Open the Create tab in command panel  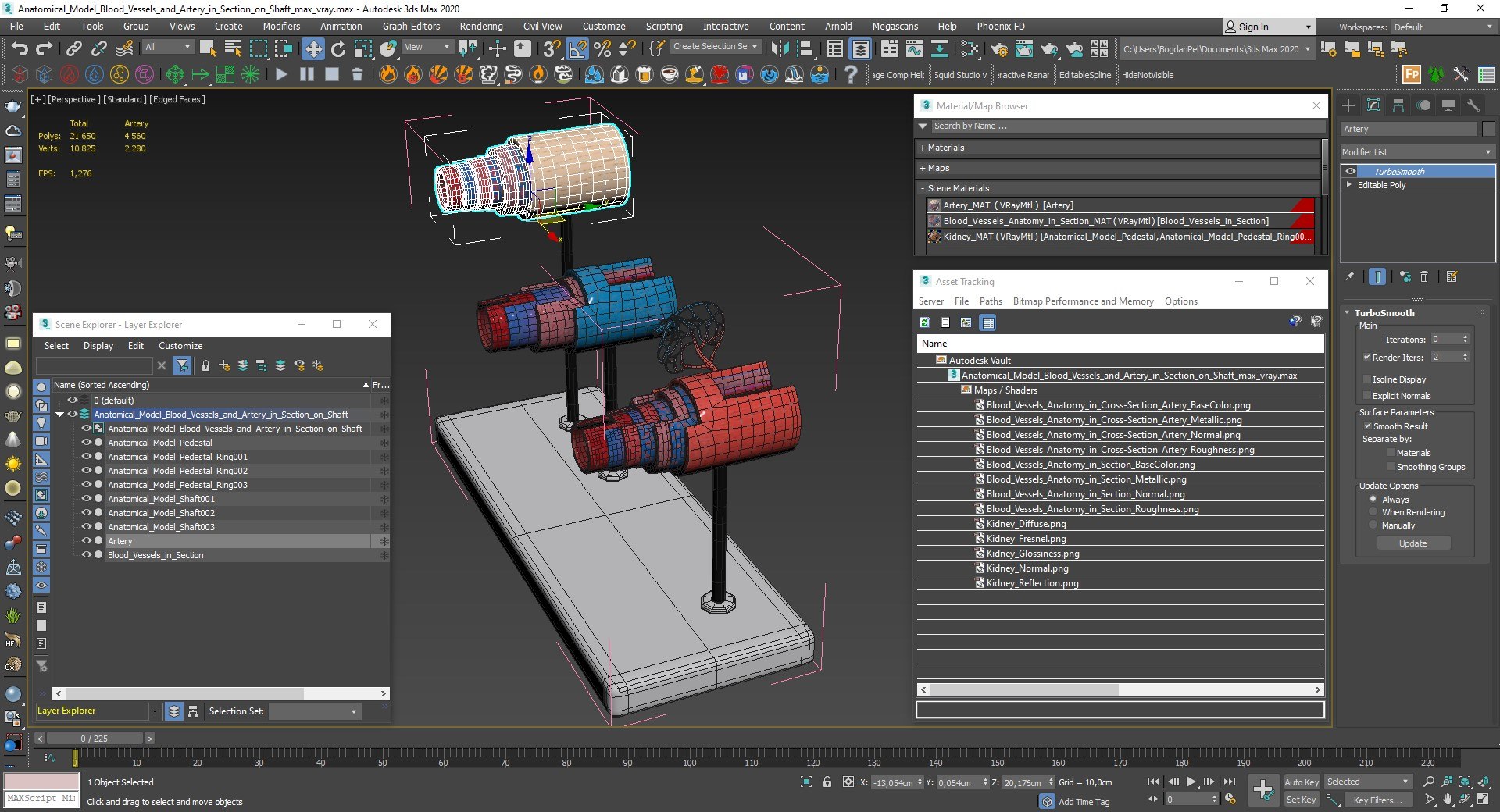pos(1348,105)
